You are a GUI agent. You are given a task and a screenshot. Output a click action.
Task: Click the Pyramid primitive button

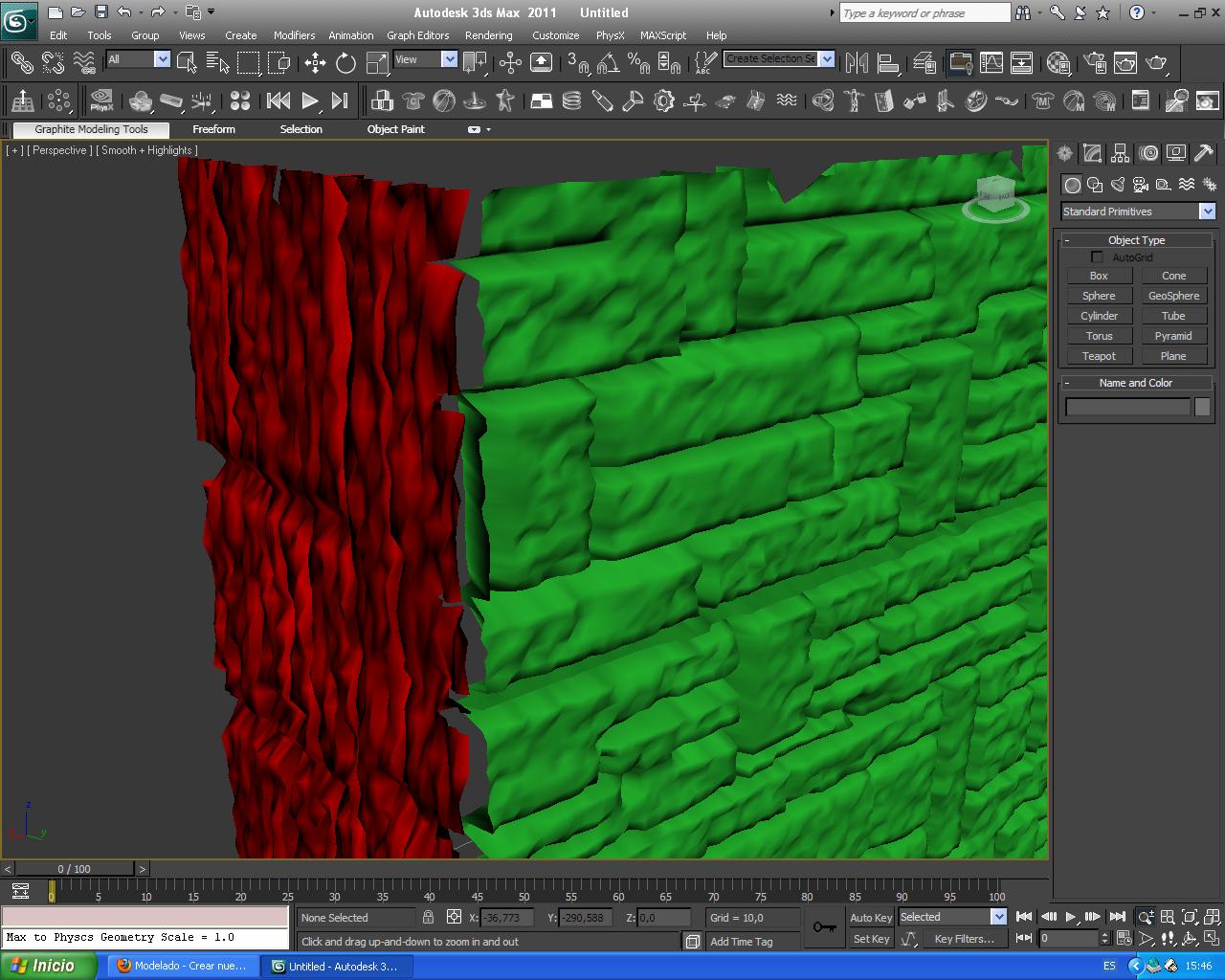pos(1173,336)
